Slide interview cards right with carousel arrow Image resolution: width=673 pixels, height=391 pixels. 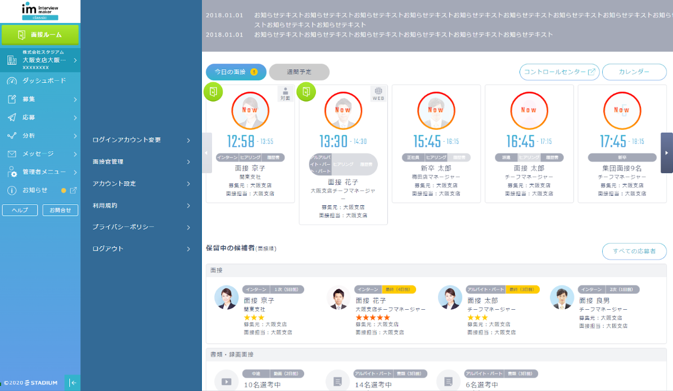coord(667,153)
